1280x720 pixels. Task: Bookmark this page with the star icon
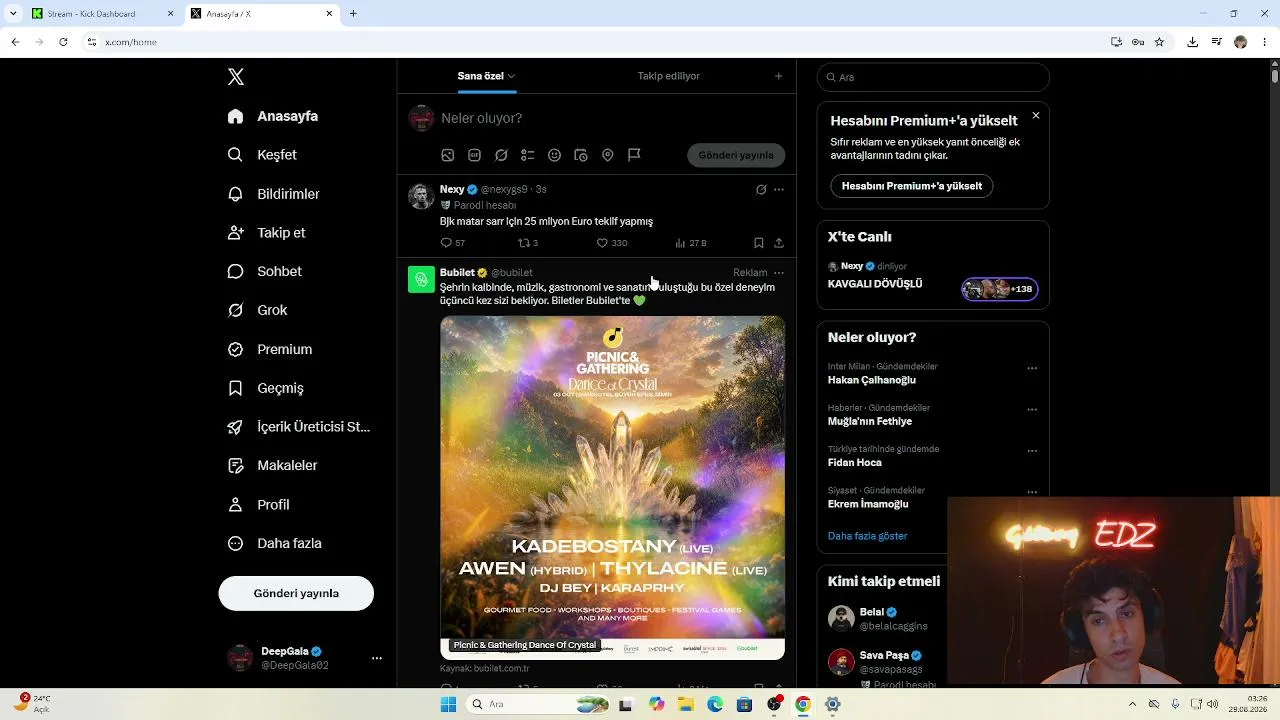click(1159, 42)
